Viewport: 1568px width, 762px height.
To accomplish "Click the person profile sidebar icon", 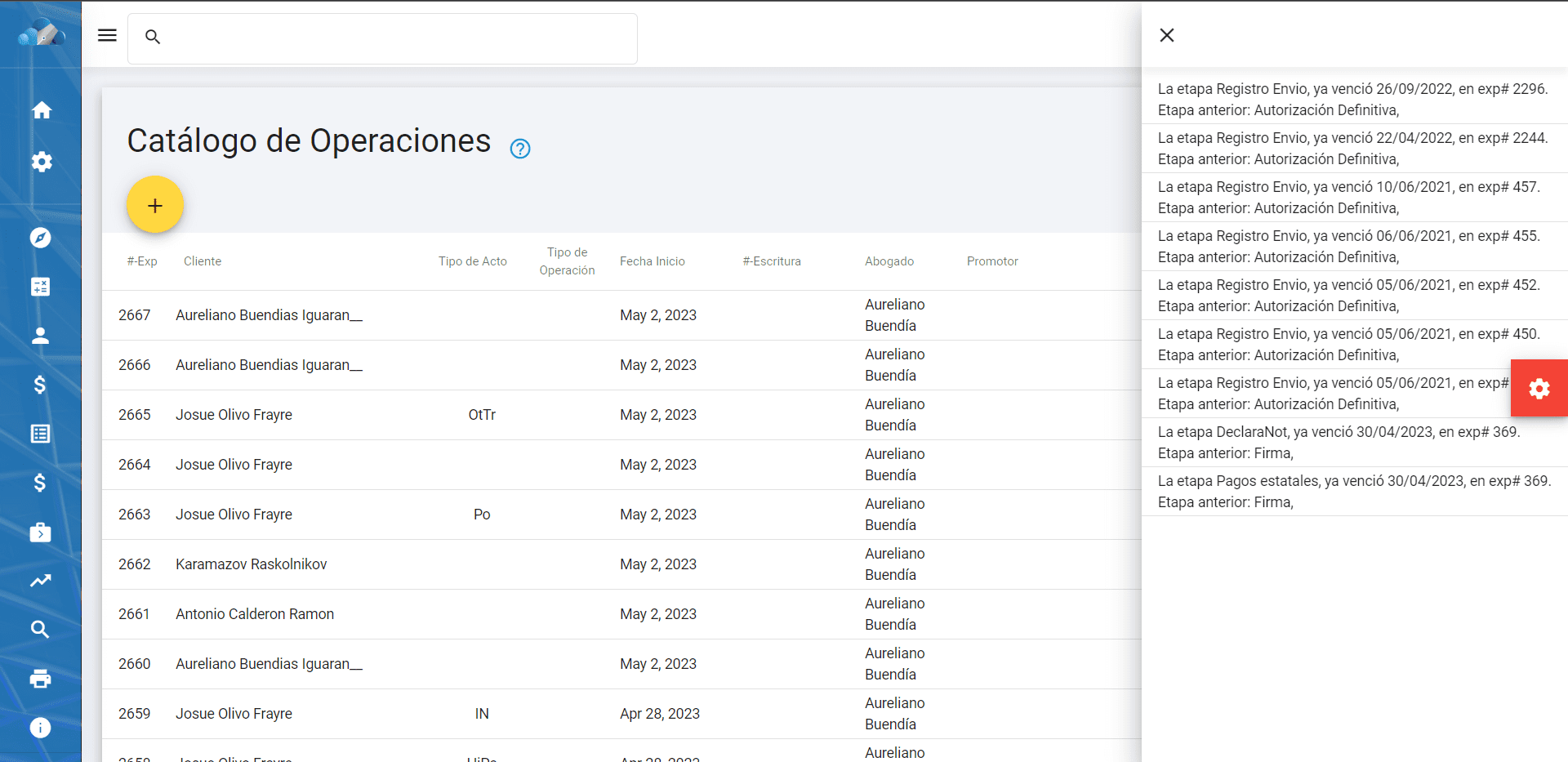I will [x=41, y=336].
